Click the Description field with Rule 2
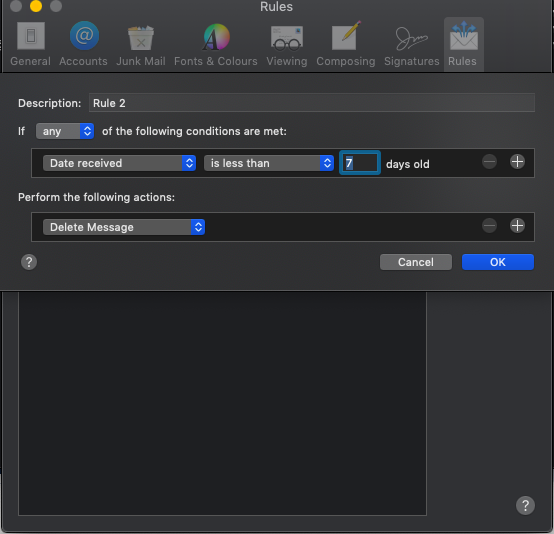Screen dimensions: 554x534 pos(312,103)
